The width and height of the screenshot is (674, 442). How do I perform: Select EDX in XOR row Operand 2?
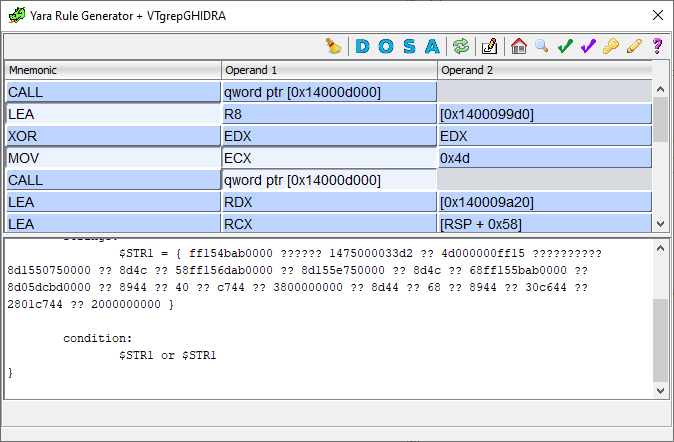click(545, 136)
